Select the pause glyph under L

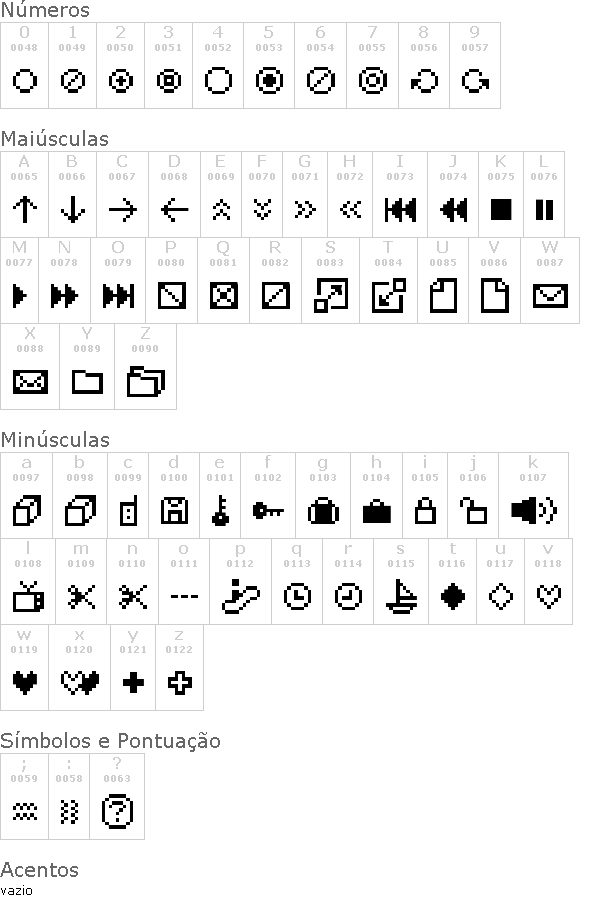pos(544,209)
